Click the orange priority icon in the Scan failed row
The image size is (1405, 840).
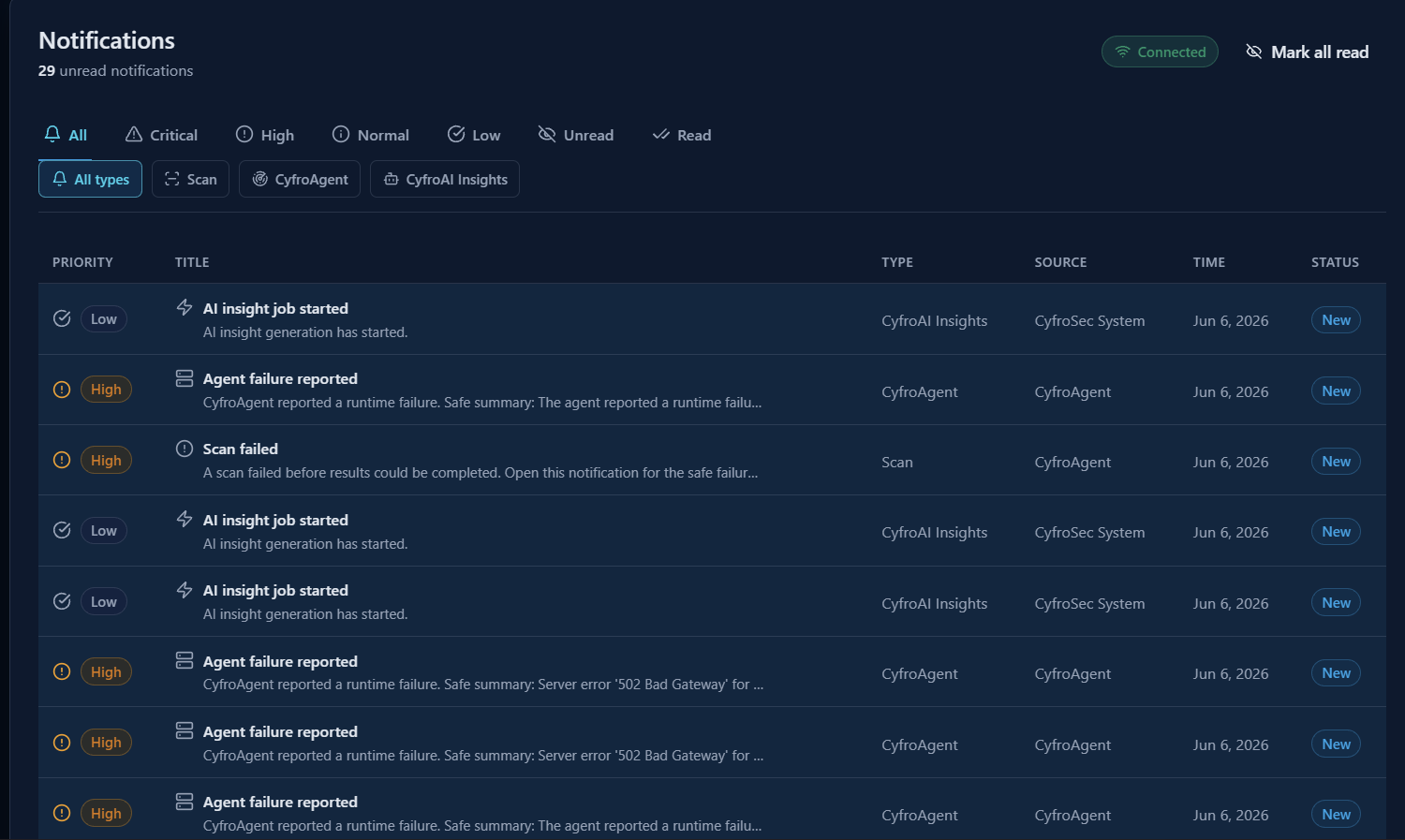click(x=62, y=460)
